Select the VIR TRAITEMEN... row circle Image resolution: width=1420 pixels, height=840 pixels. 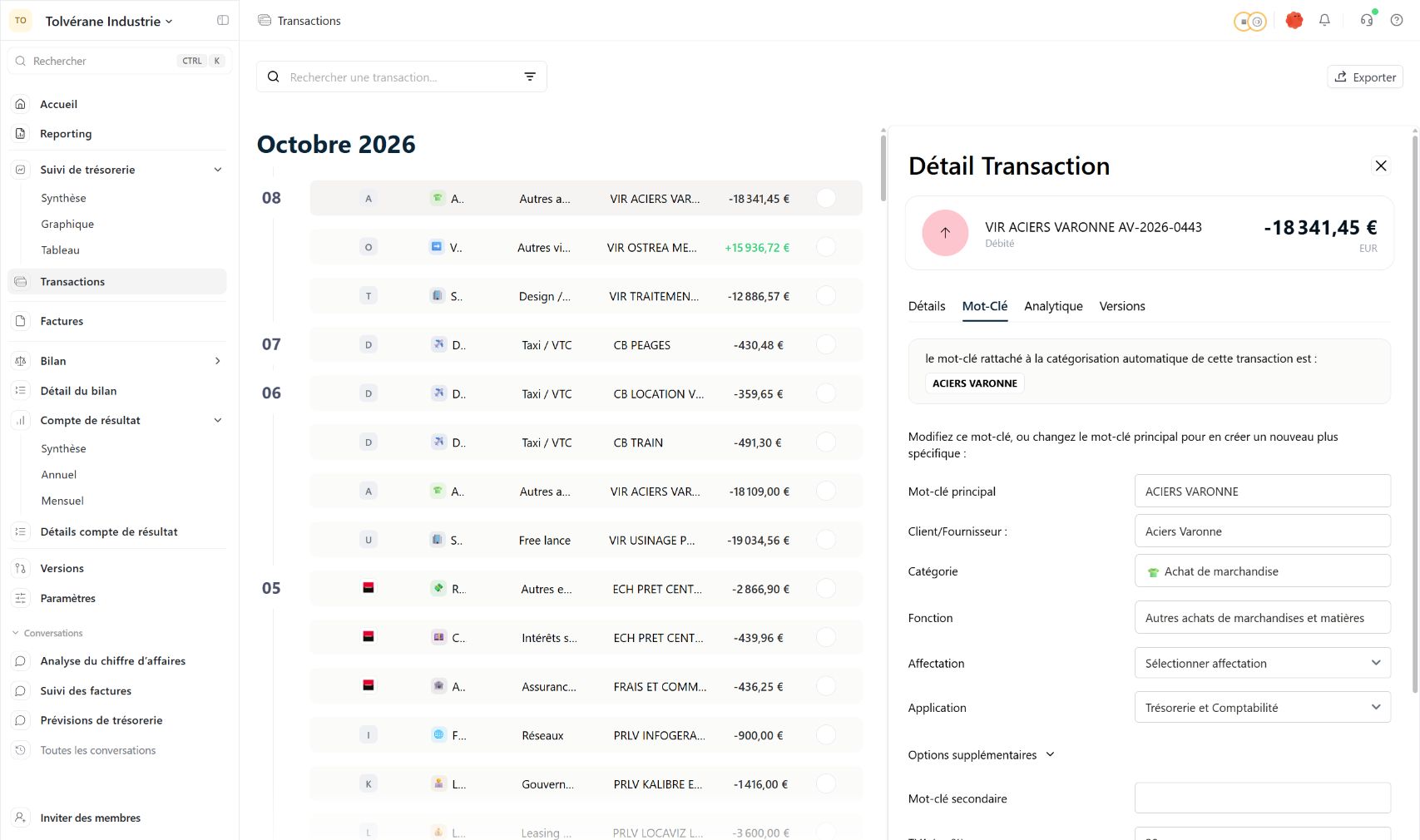pyautogui.click(x=826, y=295)
